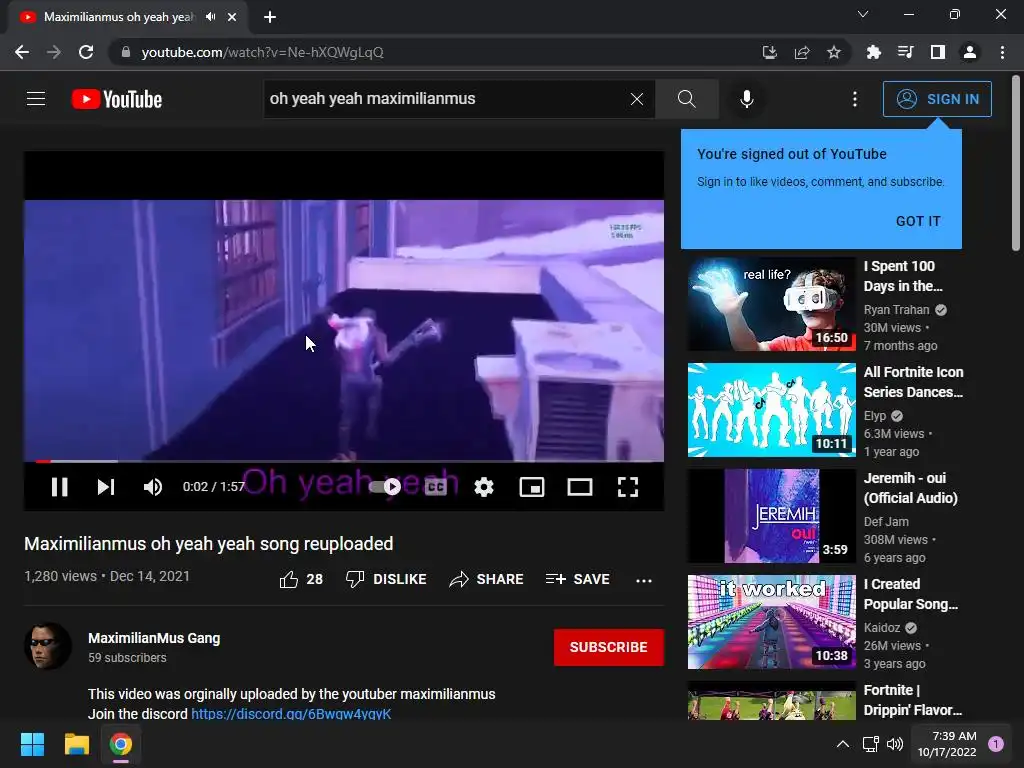Go back in browser history
Viewport: 1024px width, 768px height.
tap(22, 52)
